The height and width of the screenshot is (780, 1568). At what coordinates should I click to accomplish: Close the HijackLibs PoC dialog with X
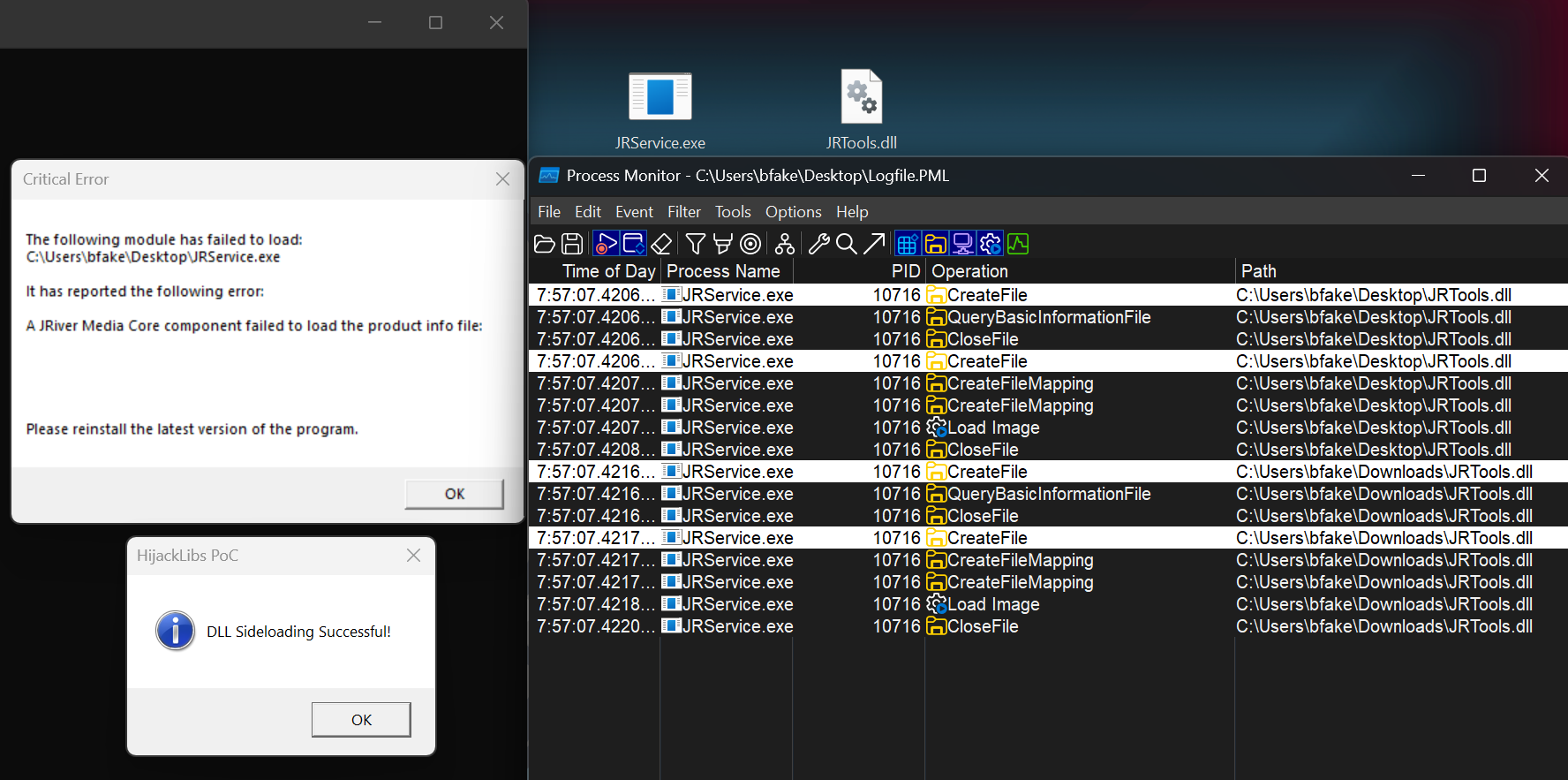413,555
